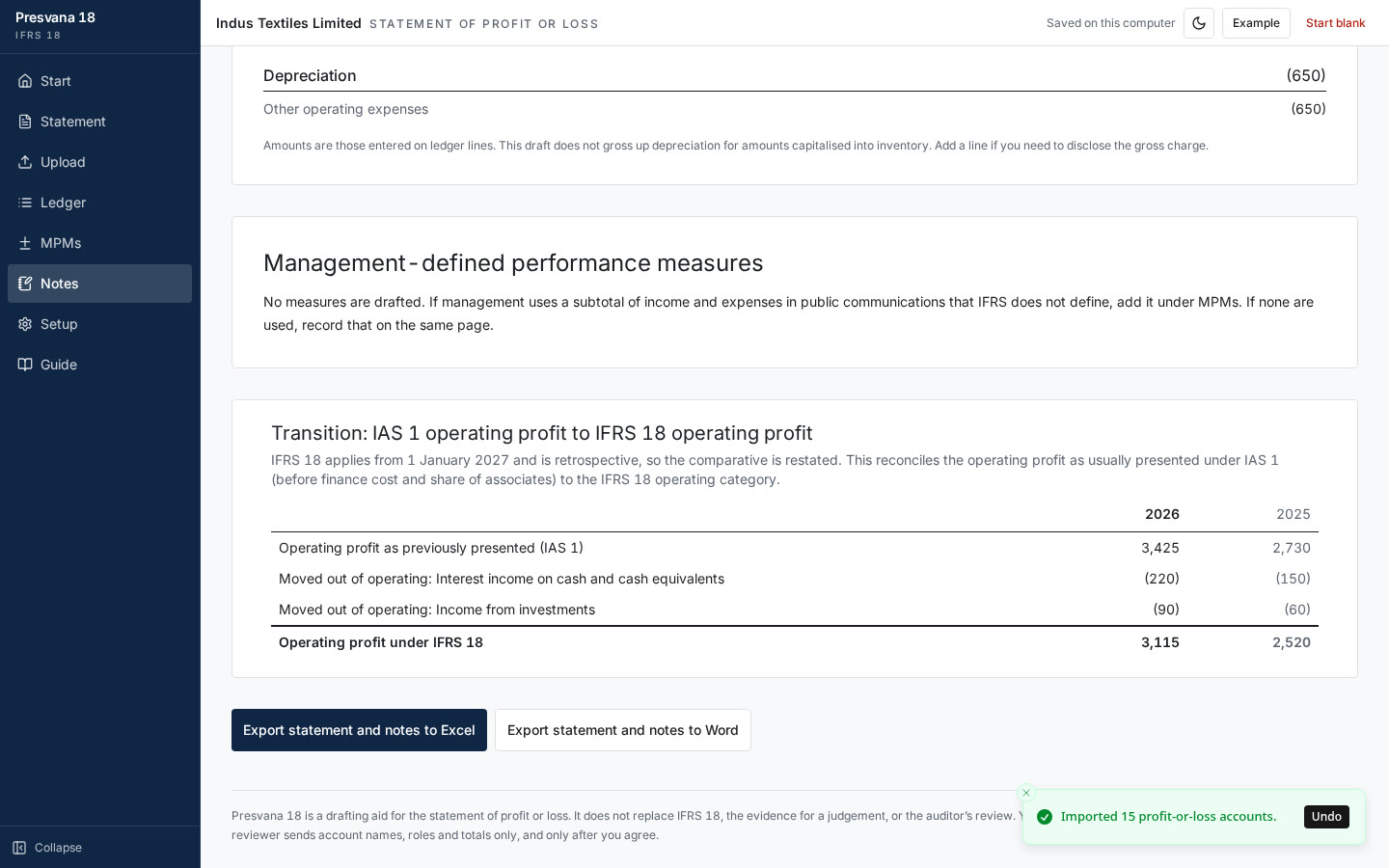1389x868 pixels.
Task: Select the Presvana 18 app title
Action: [55, 17]
